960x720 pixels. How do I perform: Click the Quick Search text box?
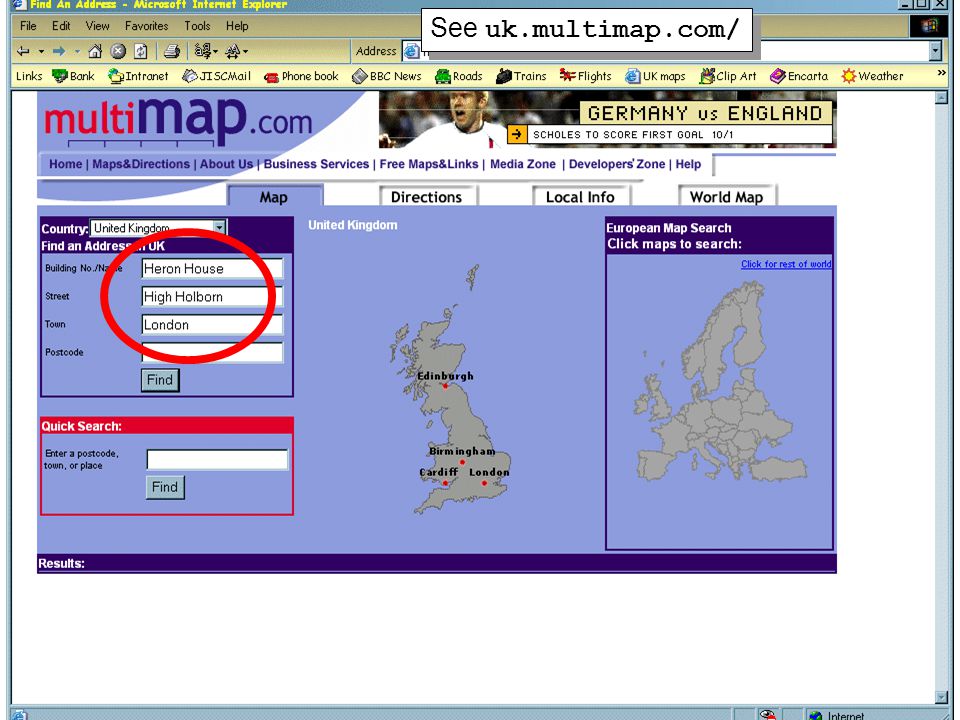(x=217, y=459)
